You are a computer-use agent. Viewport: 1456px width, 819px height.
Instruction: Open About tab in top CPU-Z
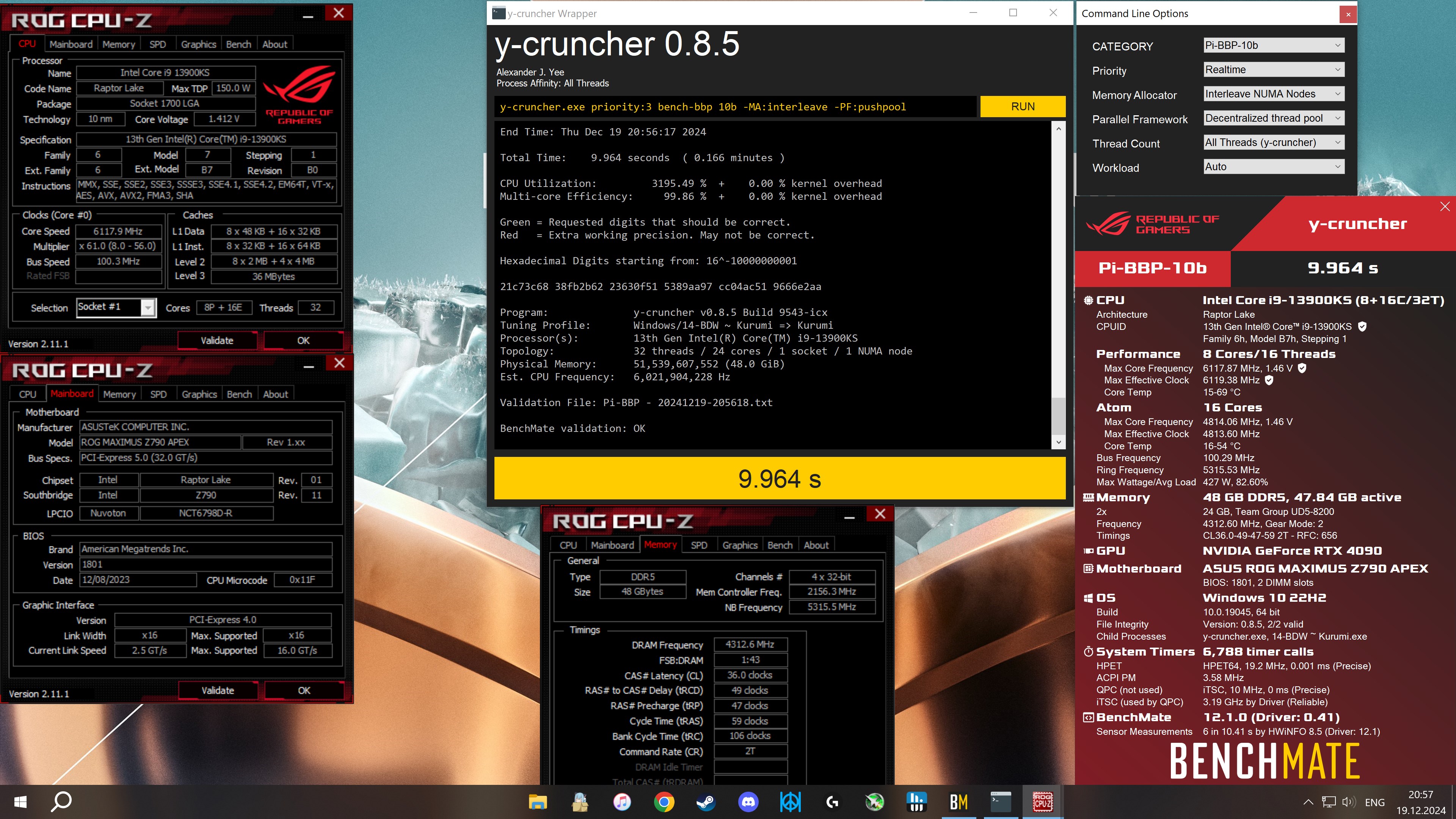pyautogui.click(x=275, y=44)
